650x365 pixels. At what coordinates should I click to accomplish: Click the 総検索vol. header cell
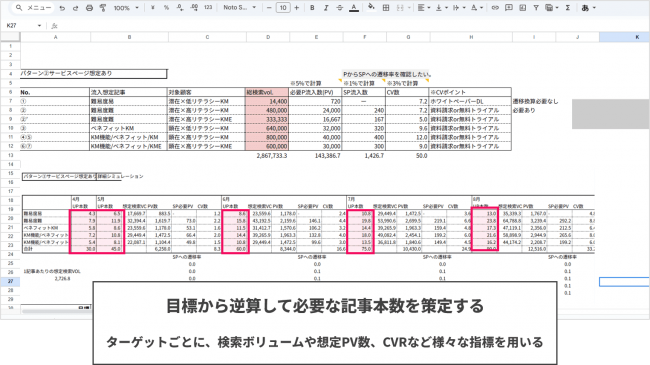(x=267, y=92)
